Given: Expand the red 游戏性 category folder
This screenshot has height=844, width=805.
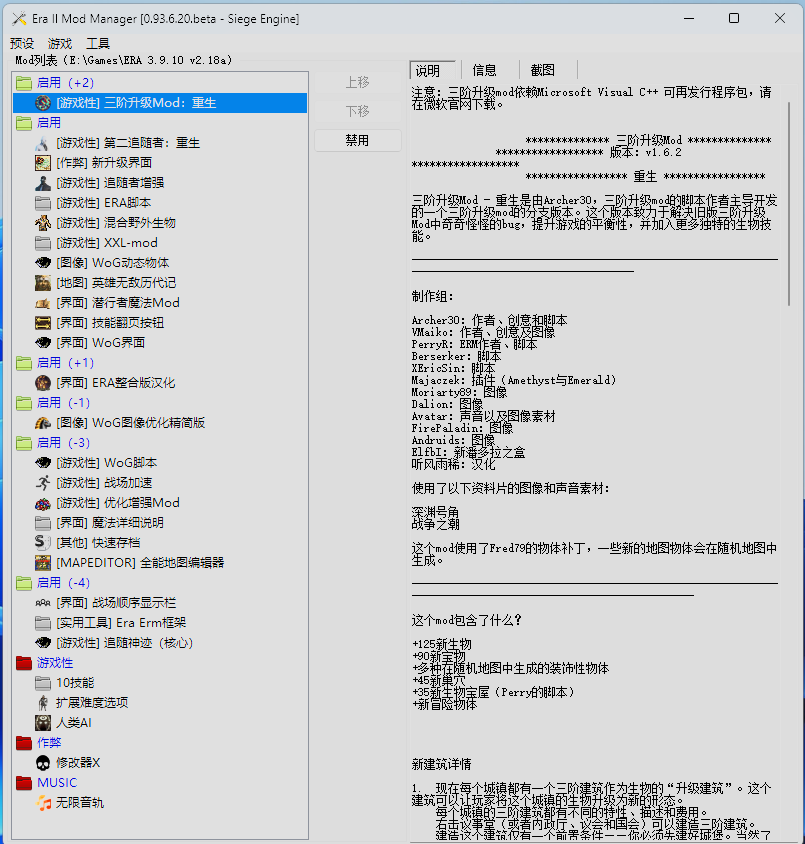Looking at the screenshot, I should (x=24, y=663).
